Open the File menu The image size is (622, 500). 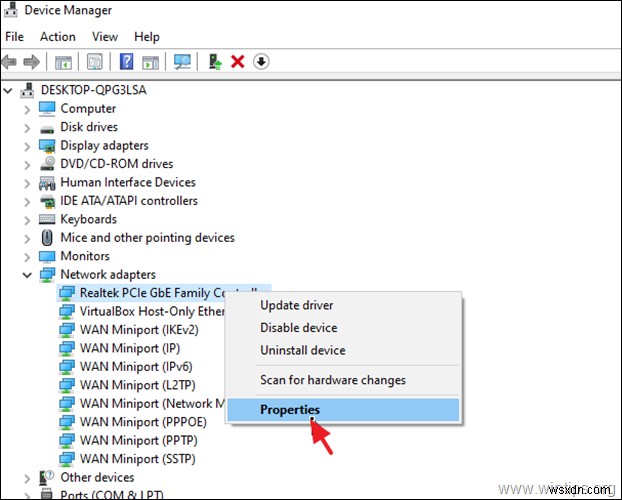[x=14, y=37]
